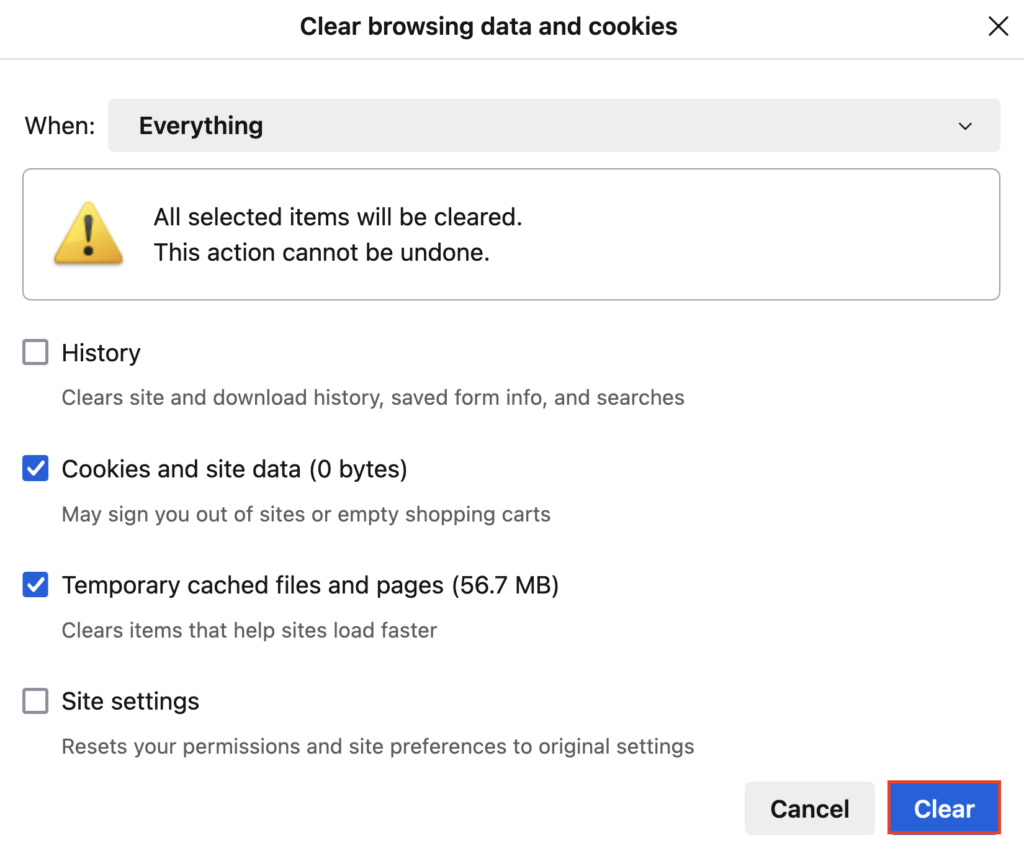1024x853 pixels.
Task: Click the Clear browsing data and cookies title
Action: coord(488,26)
